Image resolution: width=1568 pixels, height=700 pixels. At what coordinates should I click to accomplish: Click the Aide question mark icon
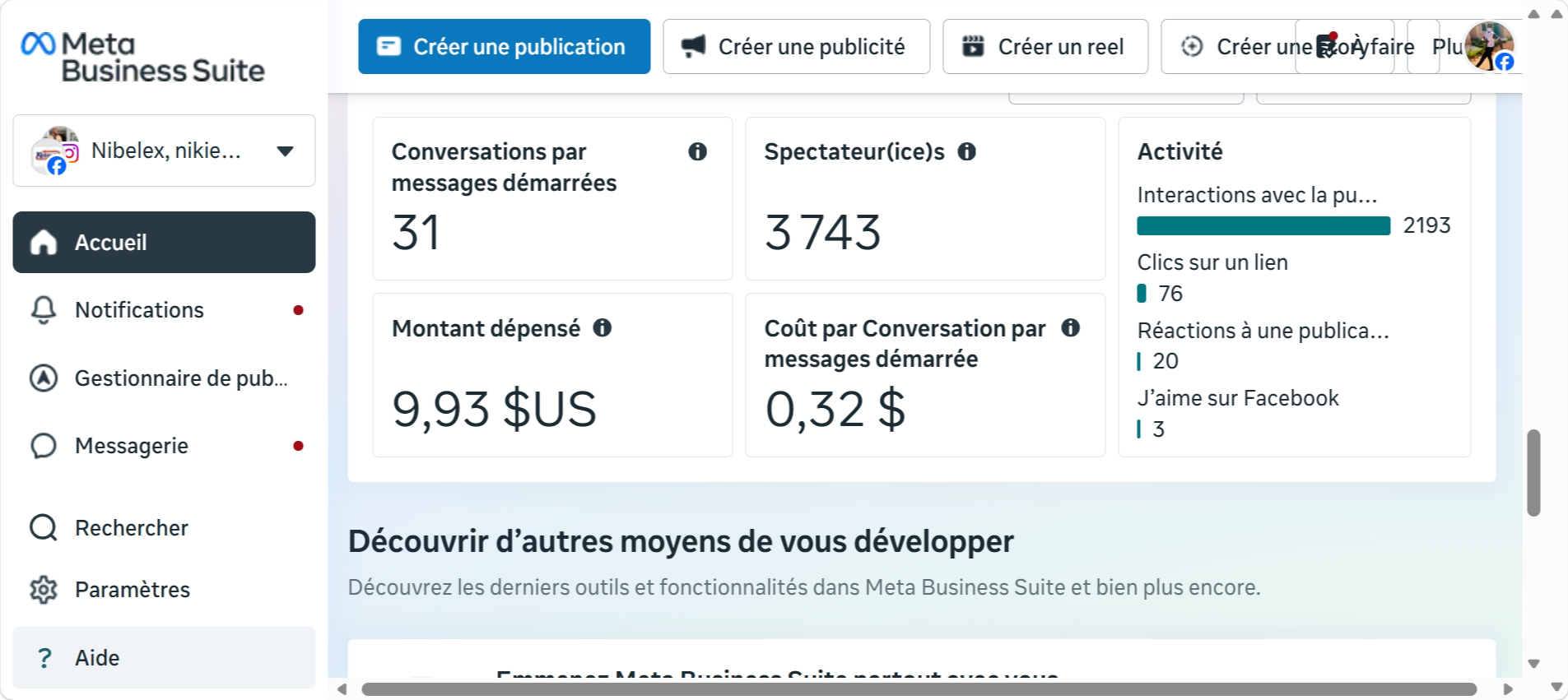click(x=44, y=657)
